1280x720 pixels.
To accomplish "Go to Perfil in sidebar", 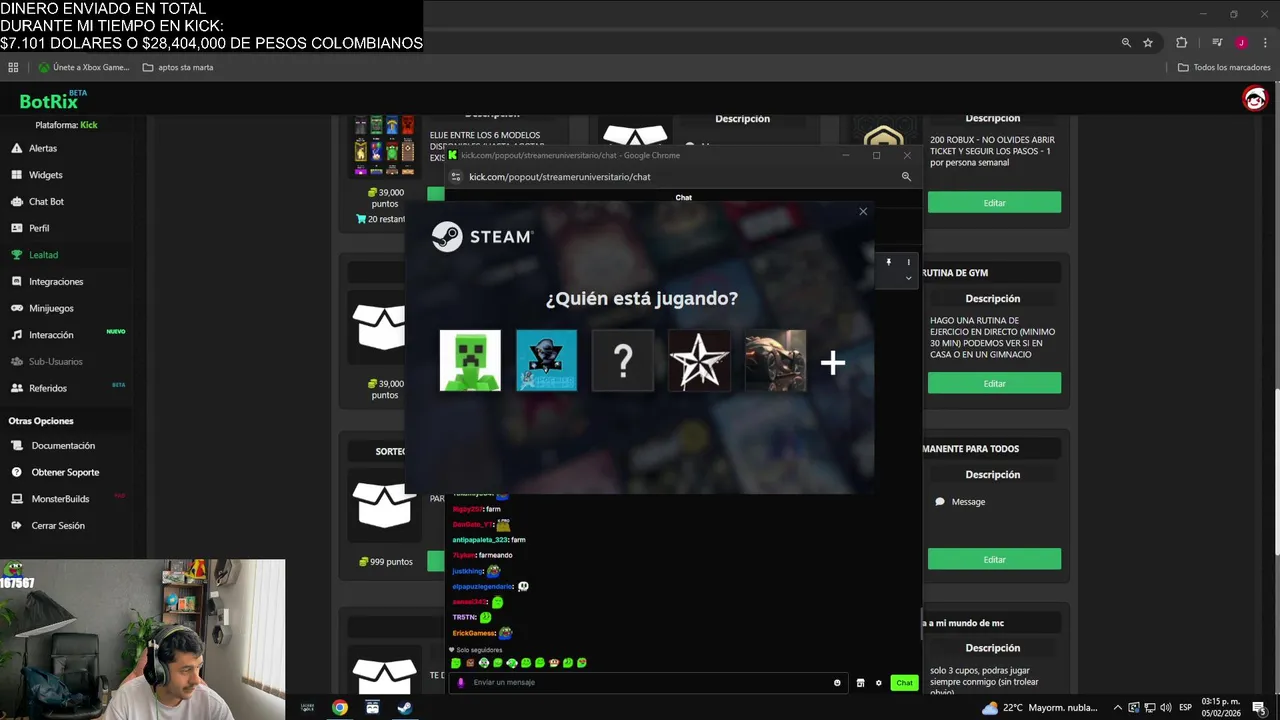I will coord(39,228).
